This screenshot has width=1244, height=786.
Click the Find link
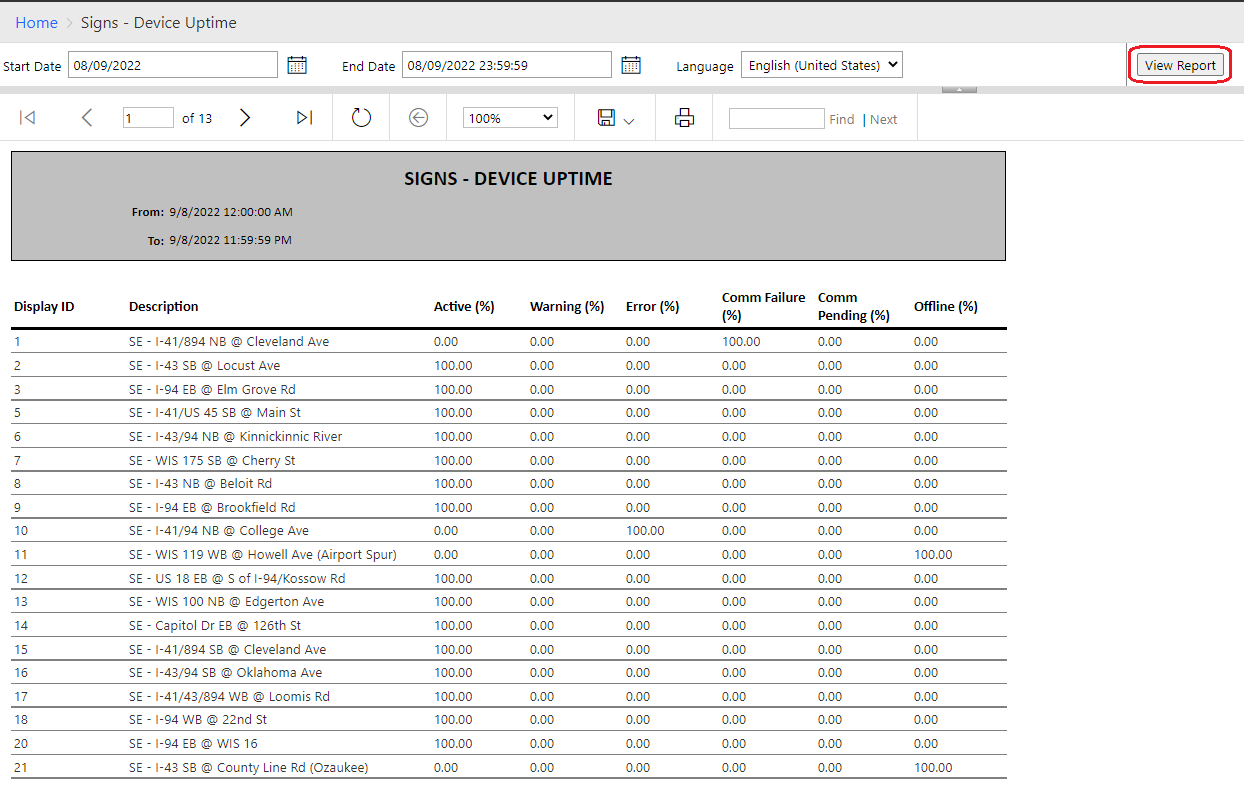click(842, 119)
